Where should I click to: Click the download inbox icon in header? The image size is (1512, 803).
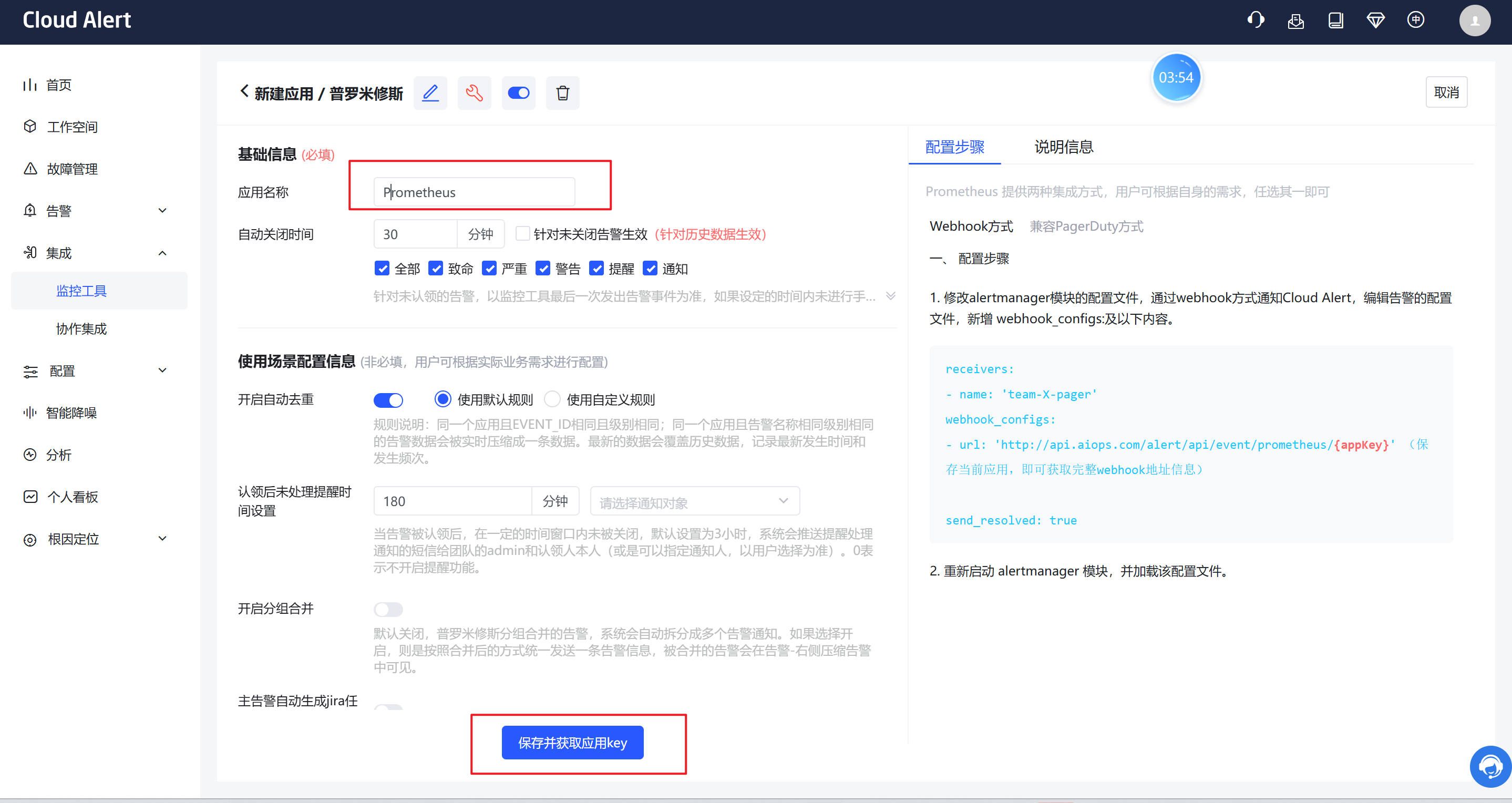point(1295,21)
